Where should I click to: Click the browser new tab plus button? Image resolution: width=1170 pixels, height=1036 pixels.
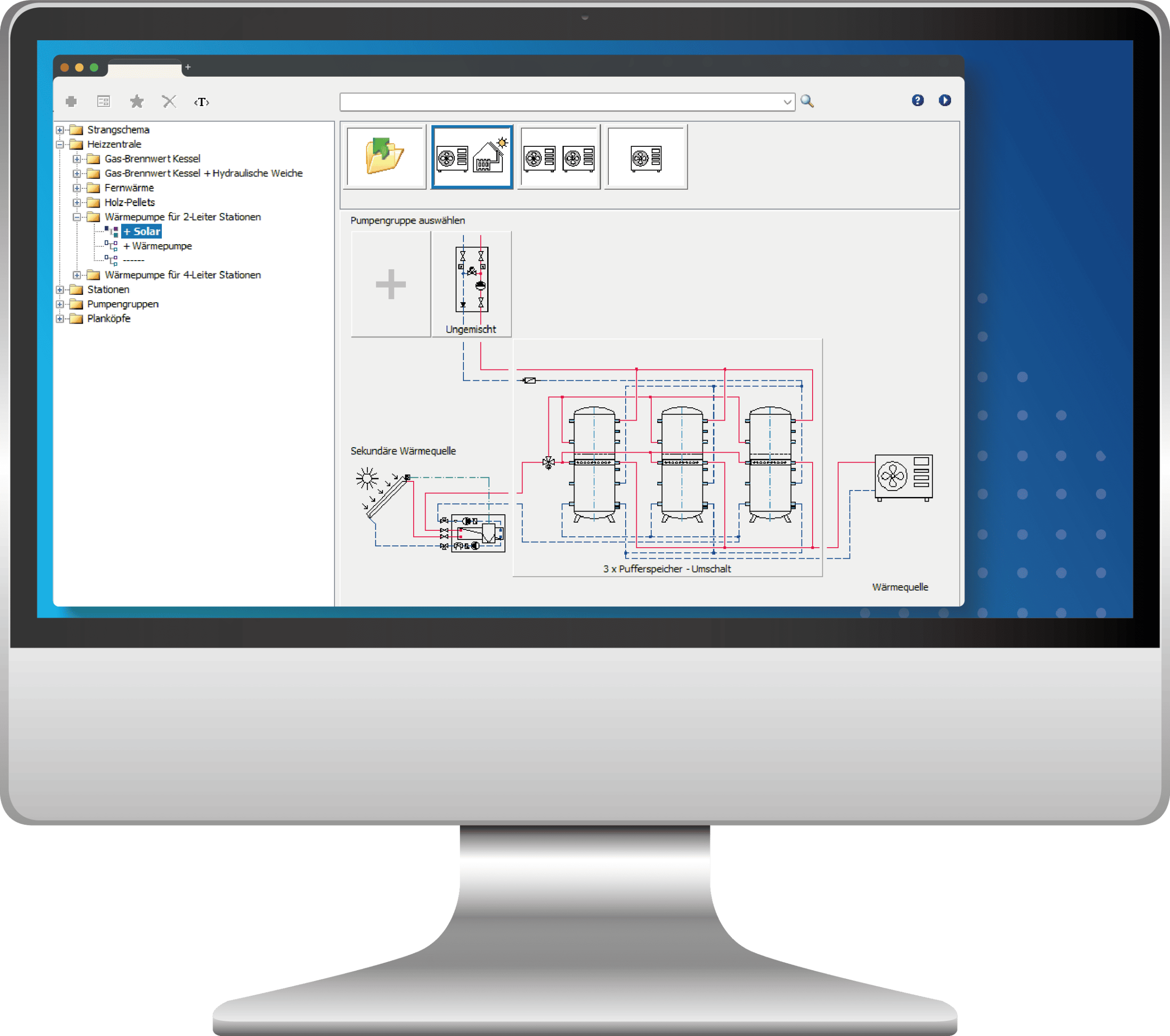pos(188,67)
